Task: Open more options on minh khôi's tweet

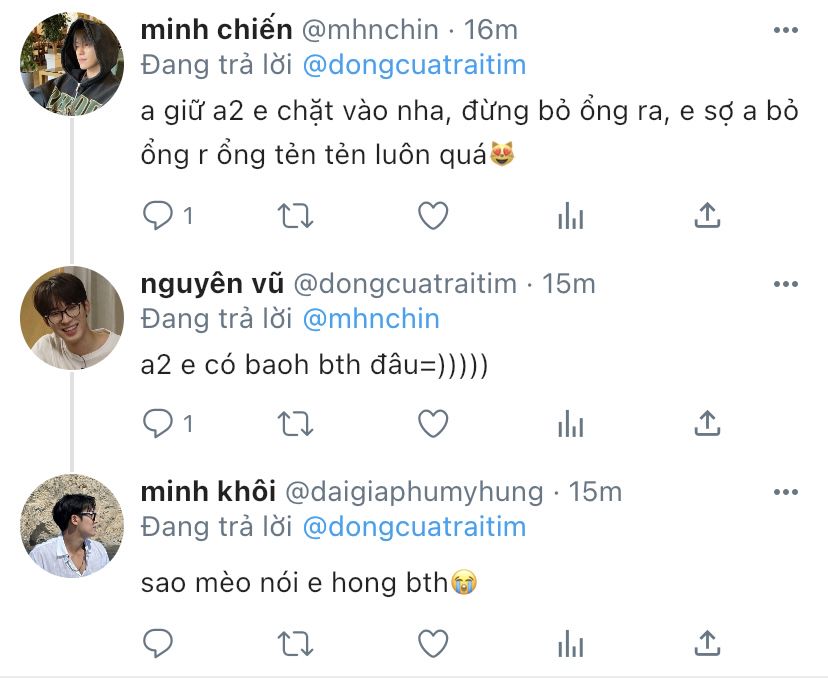Action: click(787, 492)
